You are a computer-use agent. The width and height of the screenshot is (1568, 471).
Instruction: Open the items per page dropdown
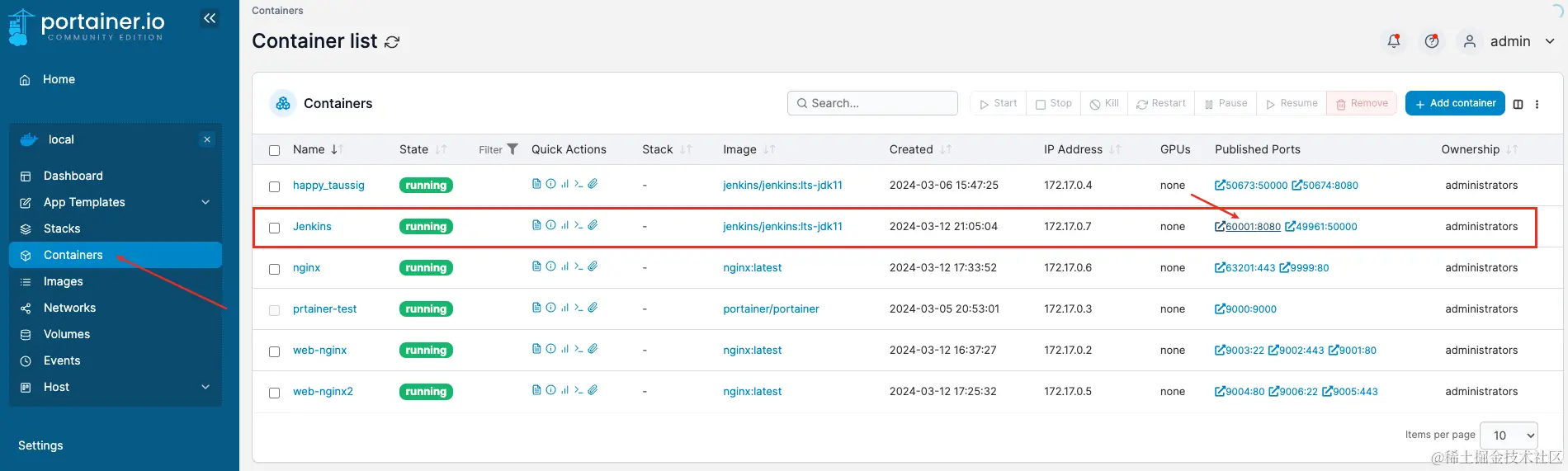coord(1509,436)
